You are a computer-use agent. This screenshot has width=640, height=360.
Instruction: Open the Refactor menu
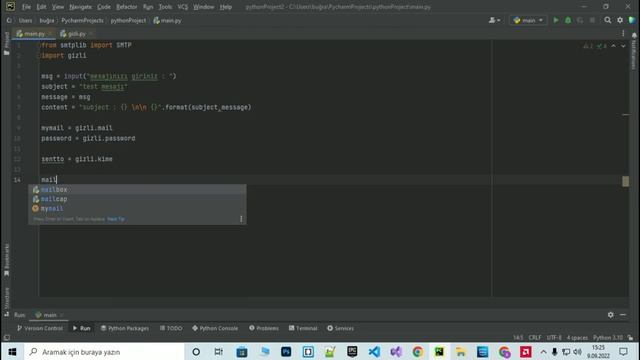[127, 7]
